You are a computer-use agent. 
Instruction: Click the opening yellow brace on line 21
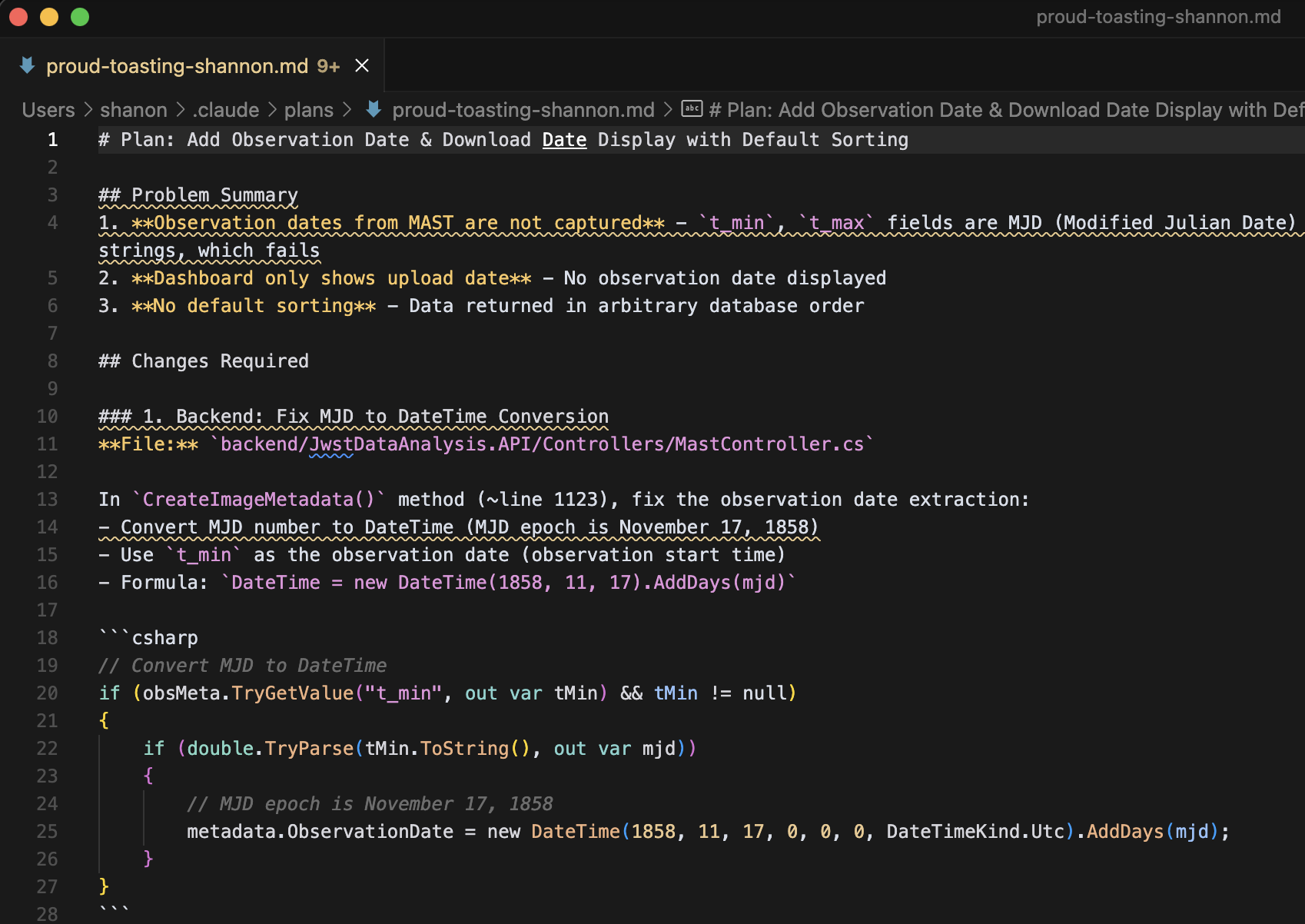coord(104,721)
